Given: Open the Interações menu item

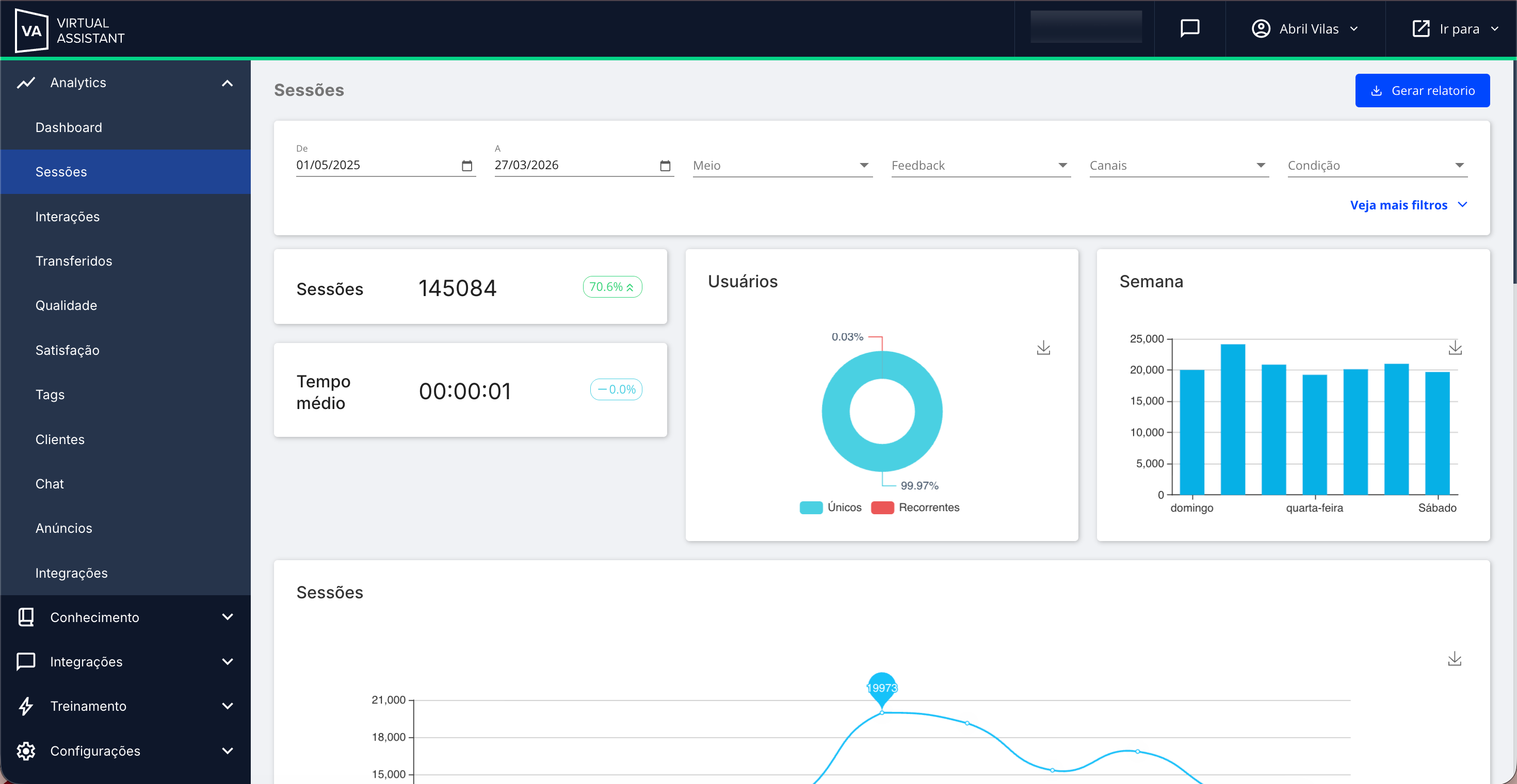Looking at the screenshot, I should [67, 217].
